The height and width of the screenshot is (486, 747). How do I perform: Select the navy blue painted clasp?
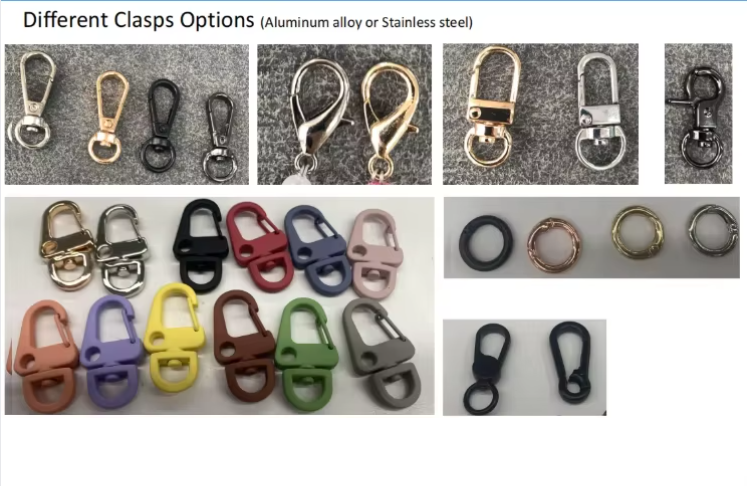[316, 251]
